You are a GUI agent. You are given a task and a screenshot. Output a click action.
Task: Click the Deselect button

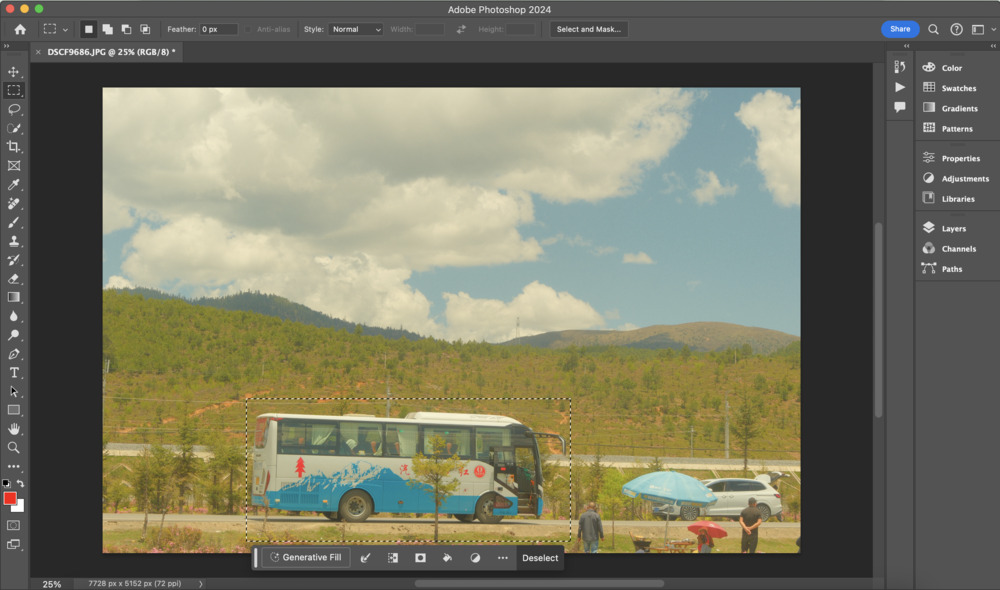[x=540, y=558]
